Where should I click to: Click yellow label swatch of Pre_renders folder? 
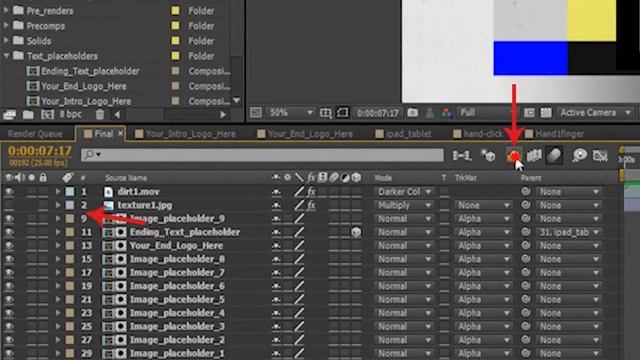176,11
